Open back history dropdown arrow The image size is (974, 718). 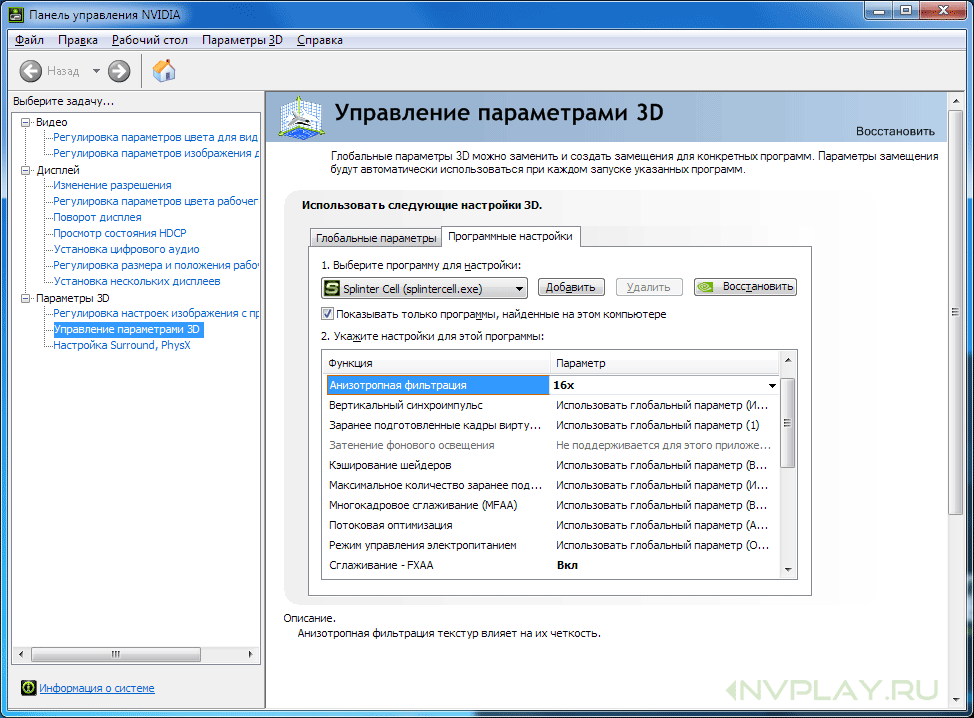[96, 71]
